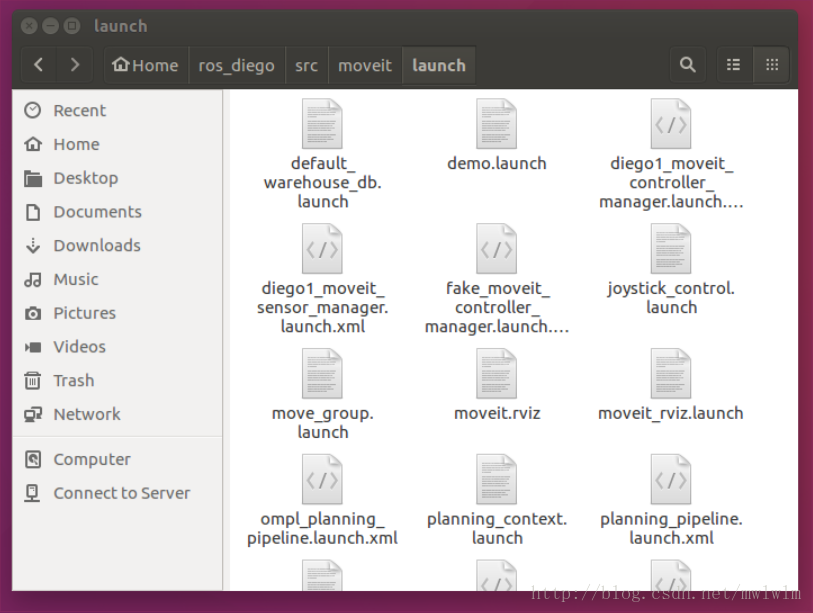
Task: Click the src breadcrumb
Action: click(x=306, y=65)
